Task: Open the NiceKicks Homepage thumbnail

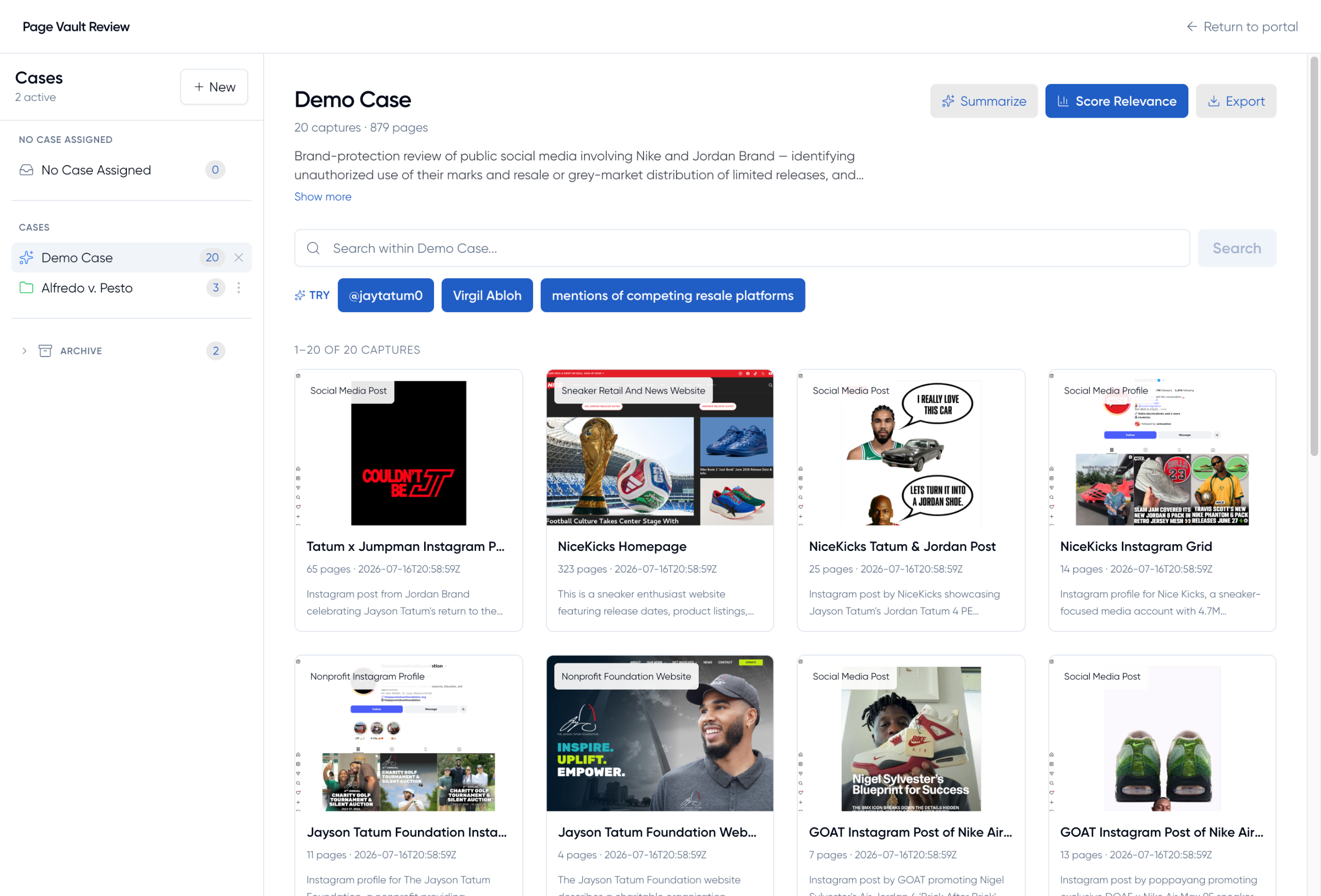Action: click(x=660, y=448)
